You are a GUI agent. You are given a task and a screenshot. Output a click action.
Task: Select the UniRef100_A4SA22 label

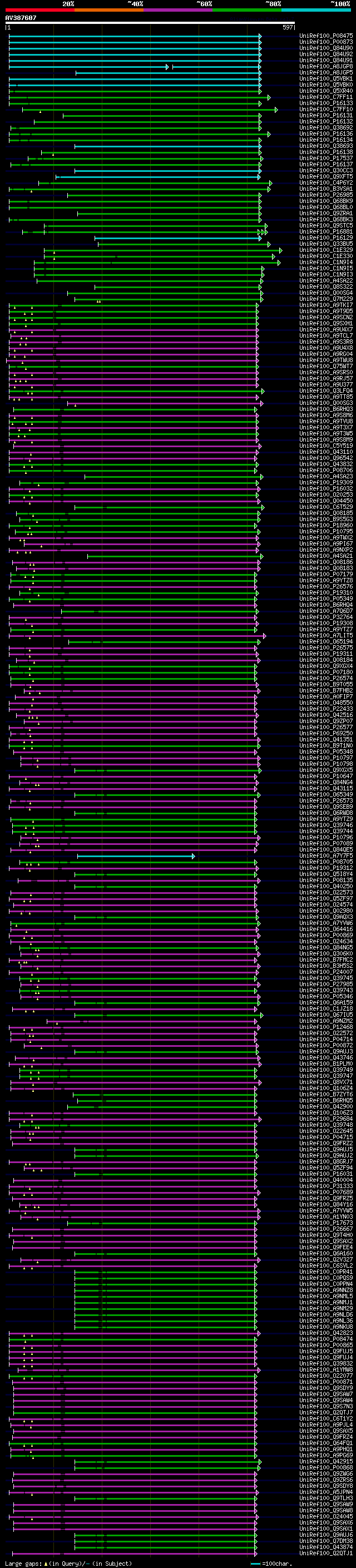[326, 280]
